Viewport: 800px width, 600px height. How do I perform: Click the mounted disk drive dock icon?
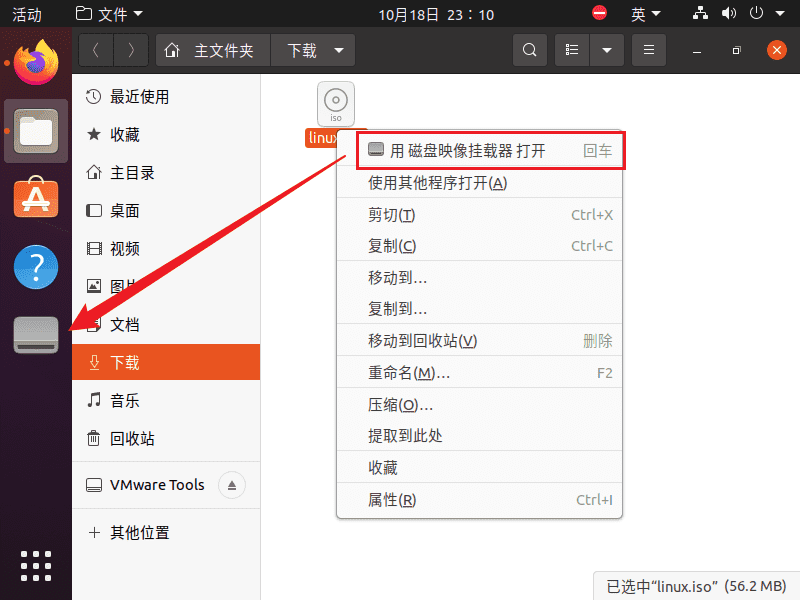coord(36,335)
